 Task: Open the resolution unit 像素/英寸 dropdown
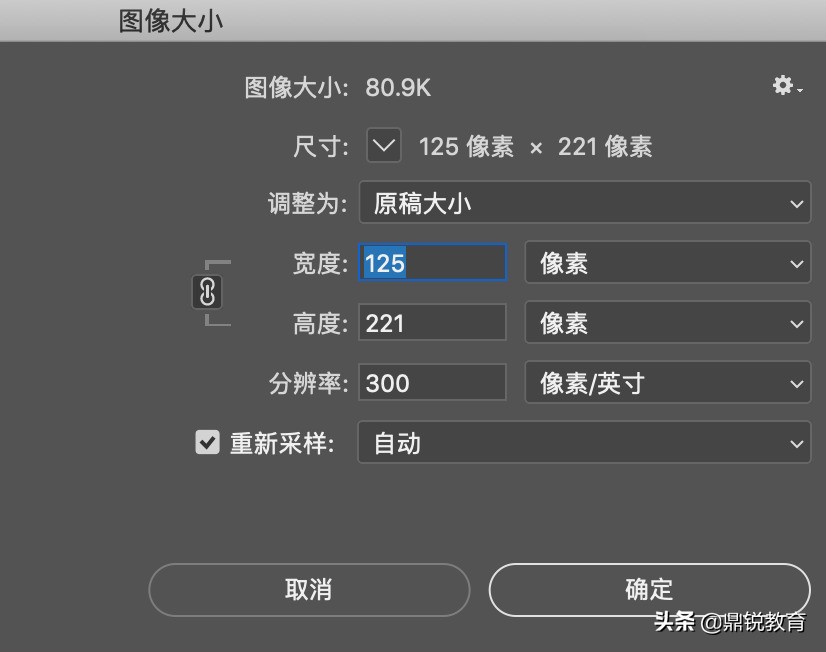click(x=667, y=383)
